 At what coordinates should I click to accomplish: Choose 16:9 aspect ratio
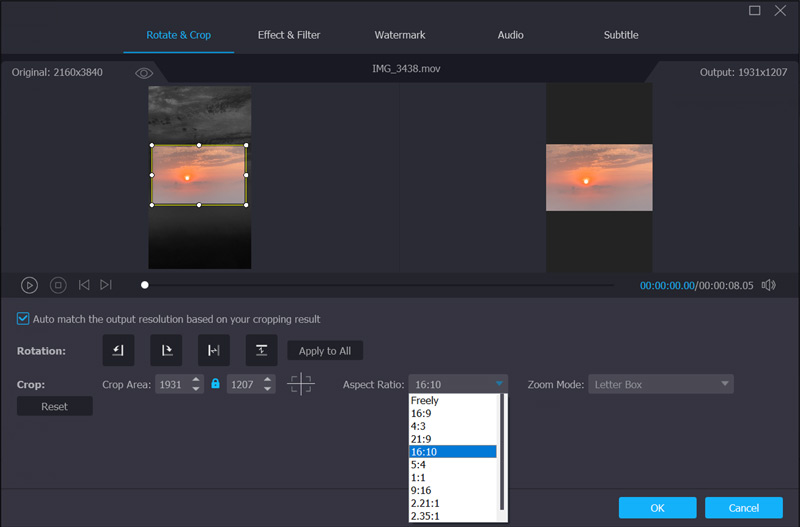[453, 413]
